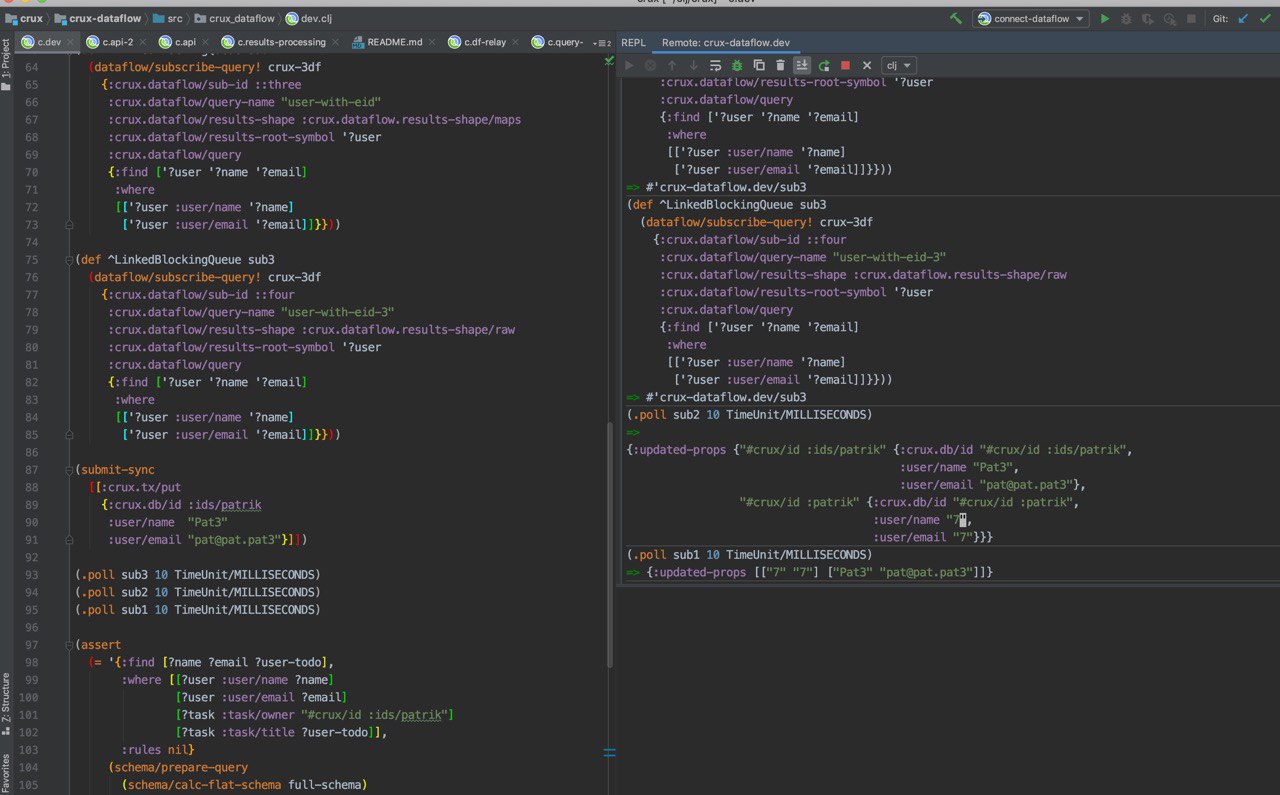Click the text "(.poll sub3 10 TimeUnit/MILLISECONDS)" in editor

[197, 575]
